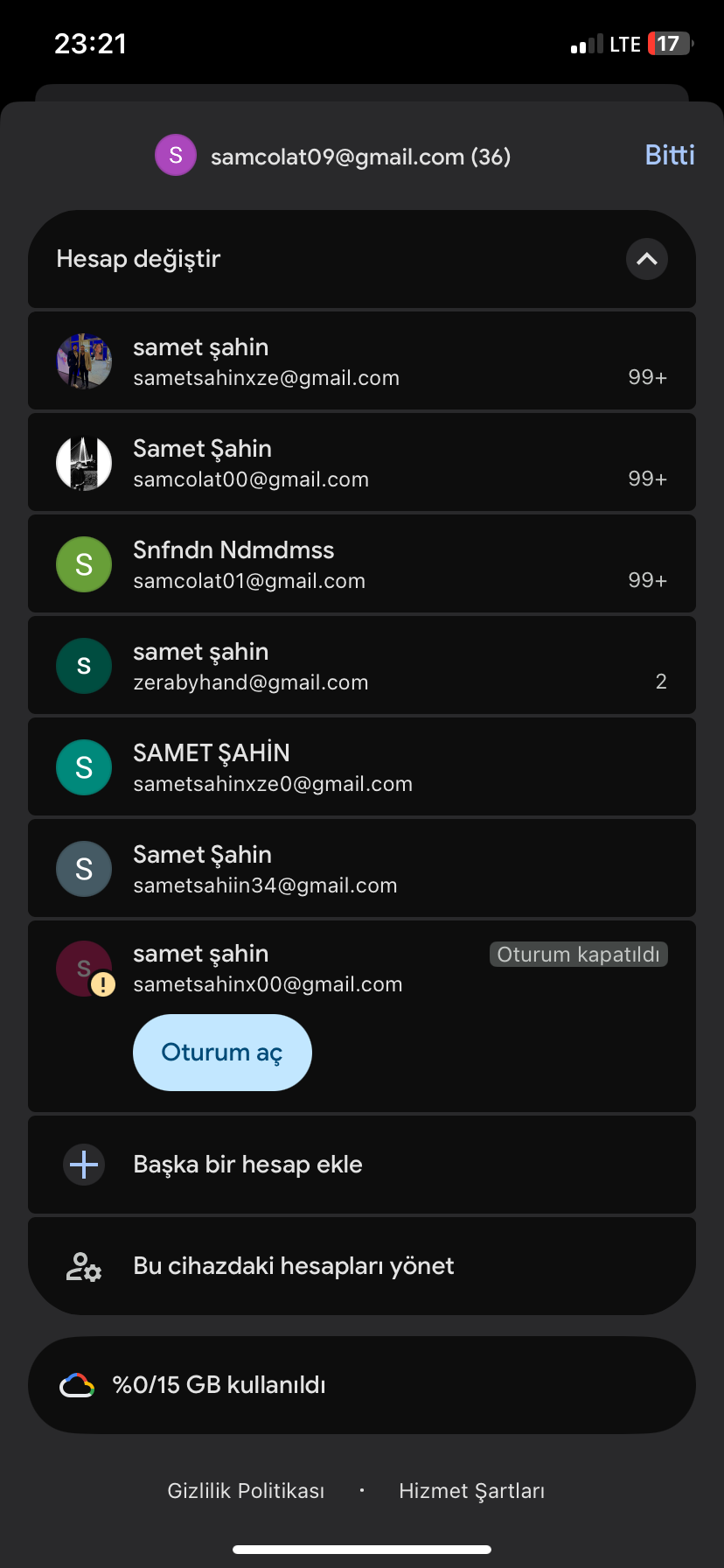Tap the yellow warning badge on sametsahinx00 avatar
This screenshot has height=1568, width=724.
[x=103, y=985]
